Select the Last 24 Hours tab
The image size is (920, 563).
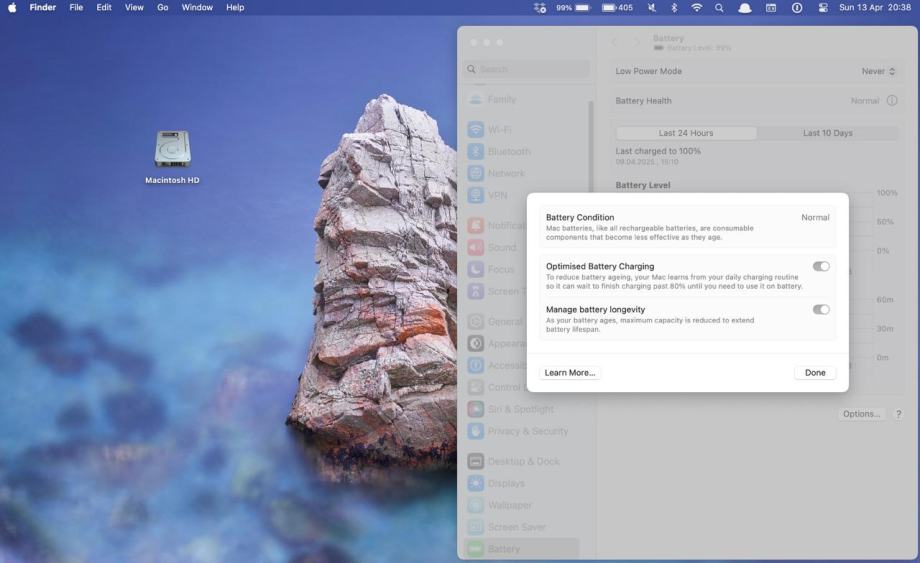coord(686,133)
